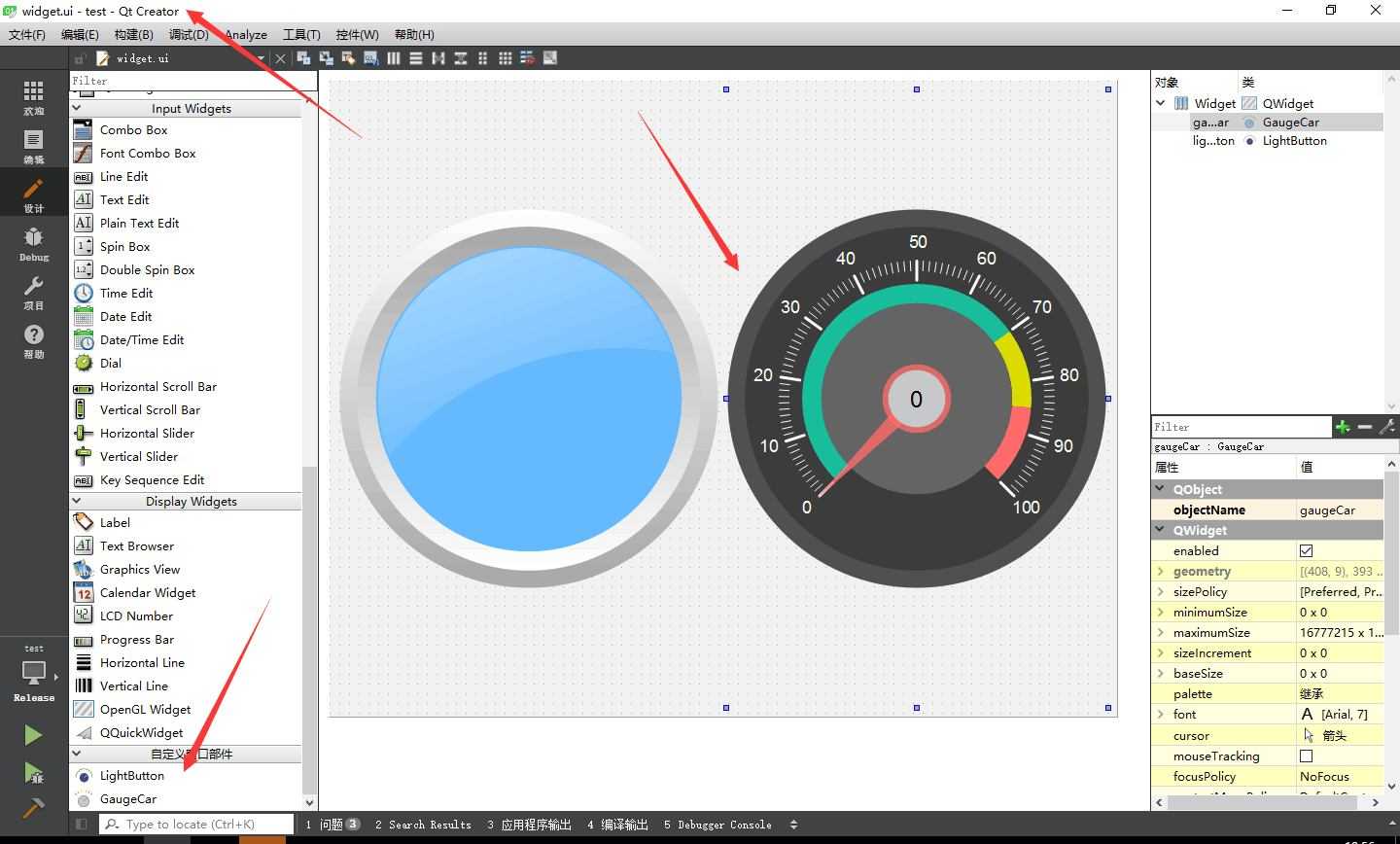The image size is (1400, 844).
Task: Collapse the Input Widgets category
Action: [77, 108]
